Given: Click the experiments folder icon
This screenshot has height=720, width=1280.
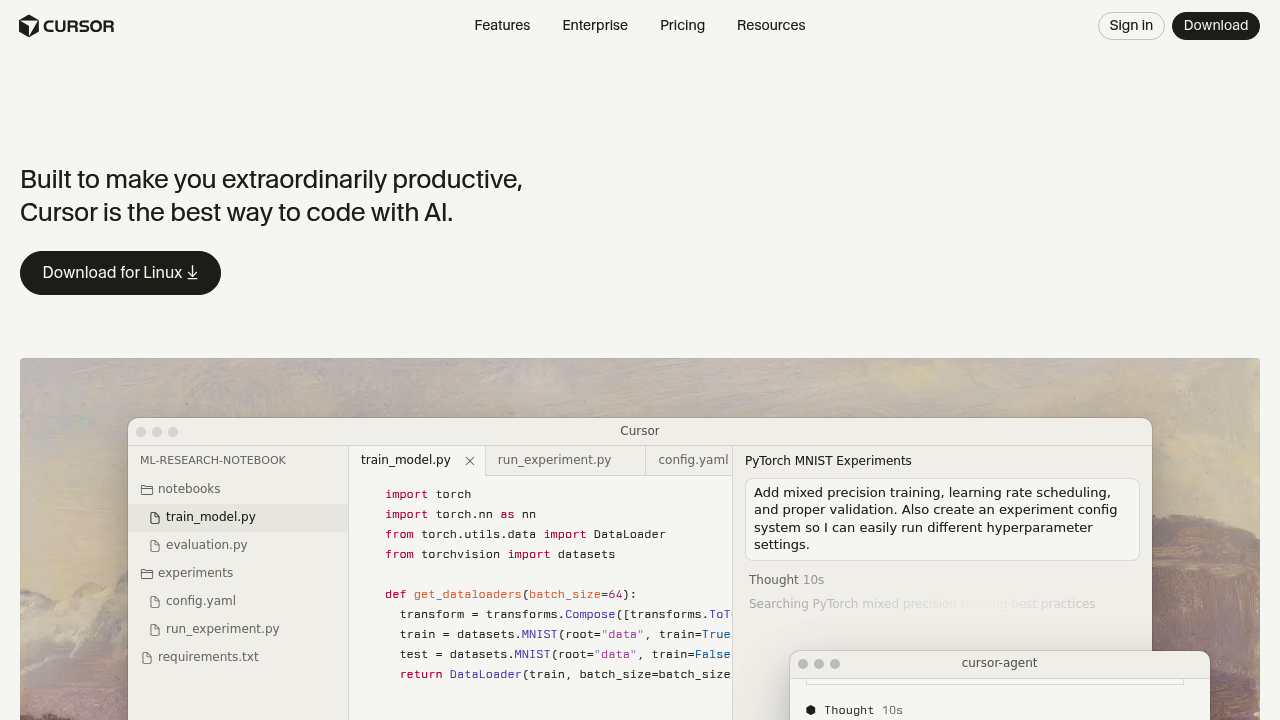Looking at the screenshot, I should click(x=147, y=573).
